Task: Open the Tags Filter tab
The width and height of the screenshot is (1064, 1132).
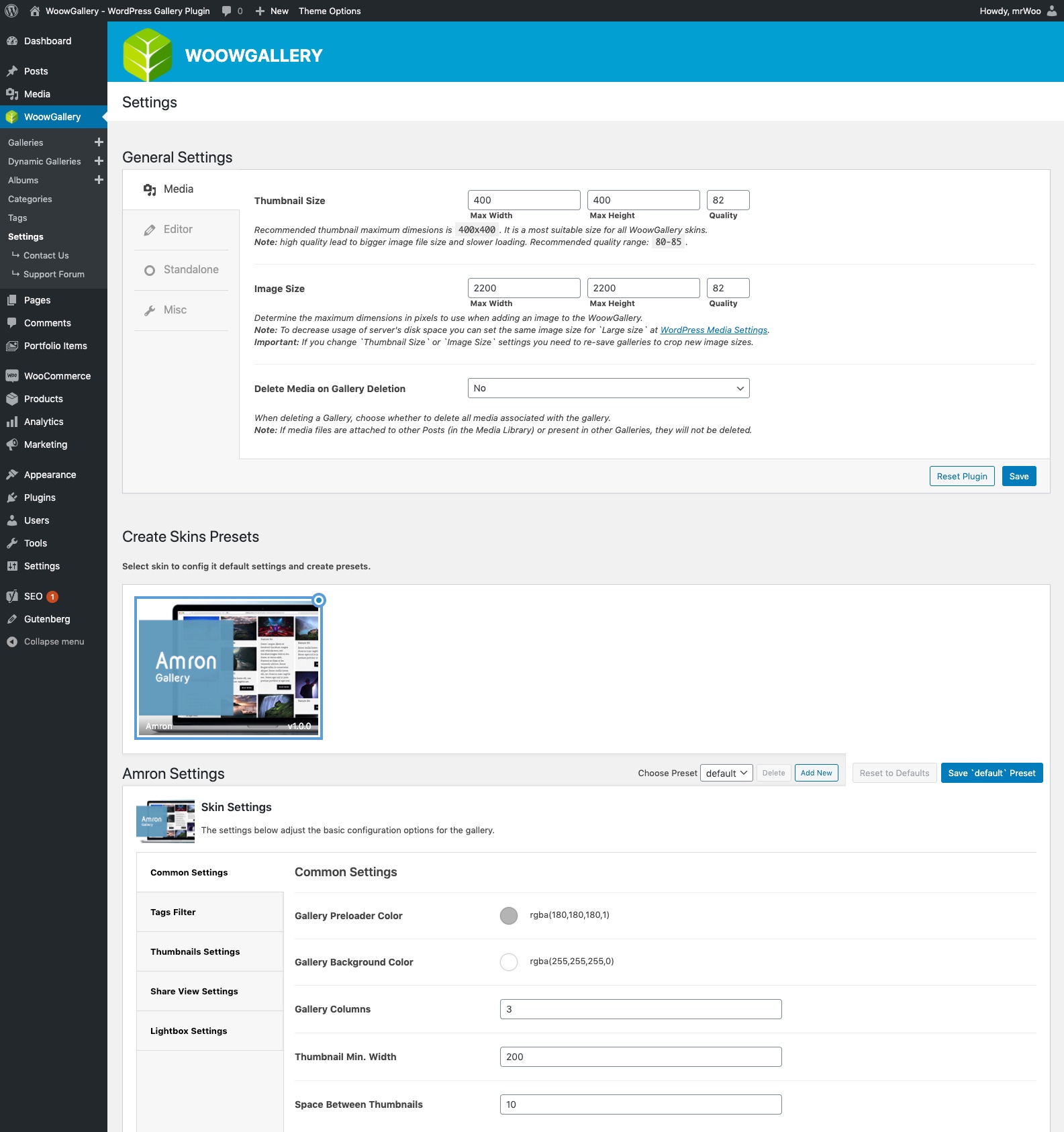Action: 210,912
